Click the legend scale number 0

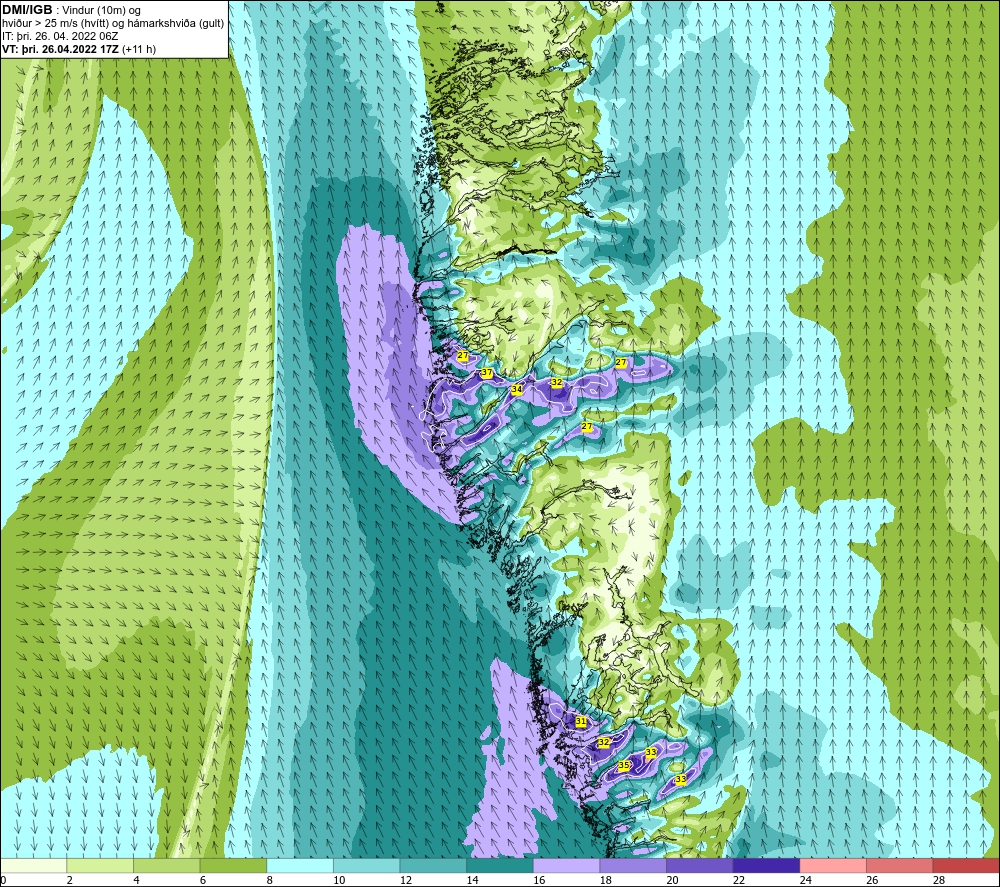pyautogui.click(x=3, y=880)
